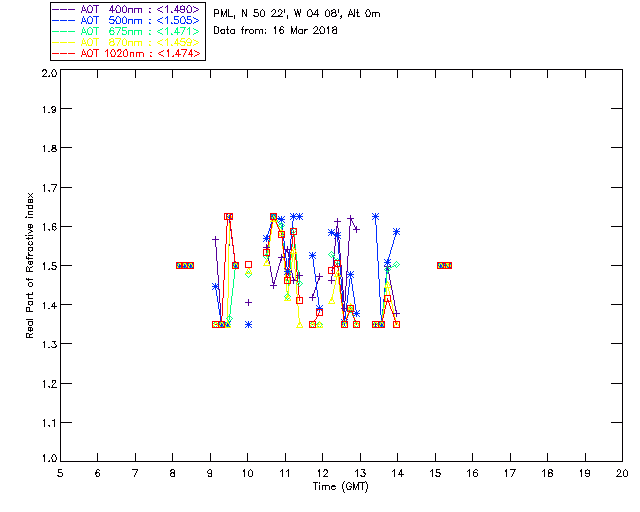The height and width of the screenshot is (512, 640).
Task: Click the blue dashed legend line swatch
Action: tap(64, 20)
